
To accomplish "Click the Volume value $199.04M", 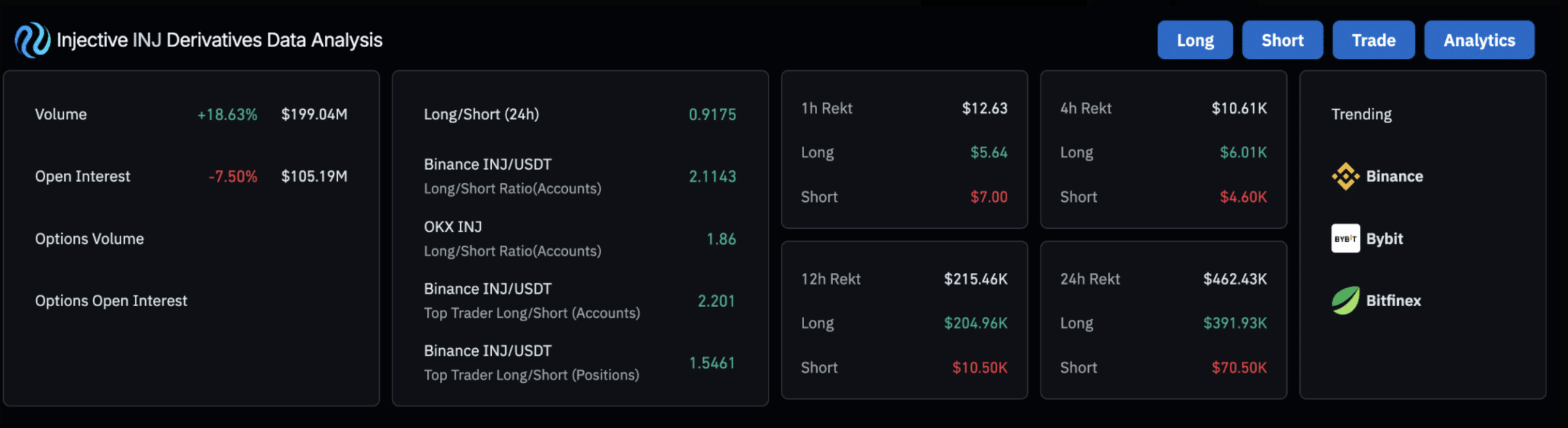I will (x=314, y=115).
